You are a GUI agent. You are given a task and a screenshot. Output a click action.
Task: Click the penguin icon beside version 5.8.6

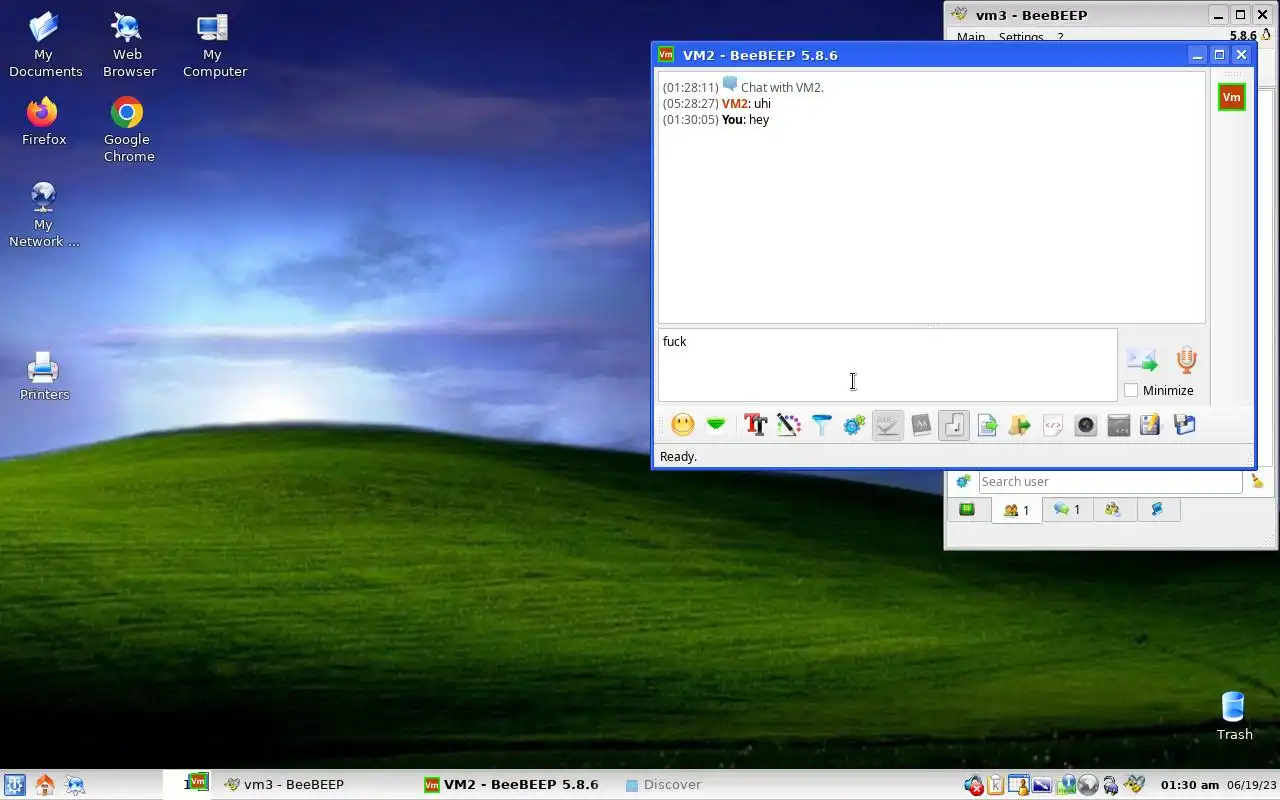(1267, 35)
